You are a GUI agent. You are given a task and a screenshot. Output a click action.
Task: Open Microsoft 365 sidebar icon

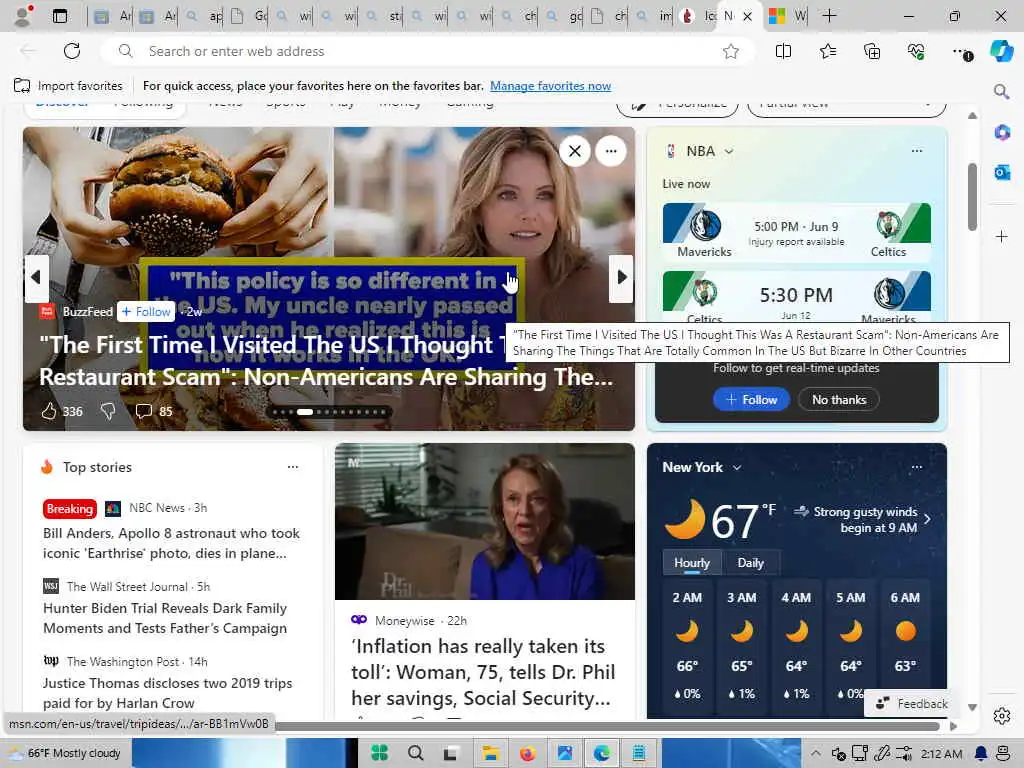[1001, 132]
